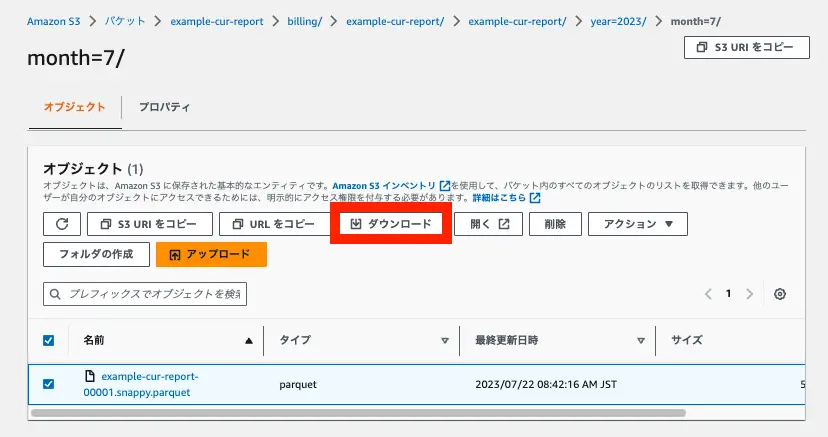Click the settings gear icon in table
Screen dimensions: 828x437
pos(780,294)
